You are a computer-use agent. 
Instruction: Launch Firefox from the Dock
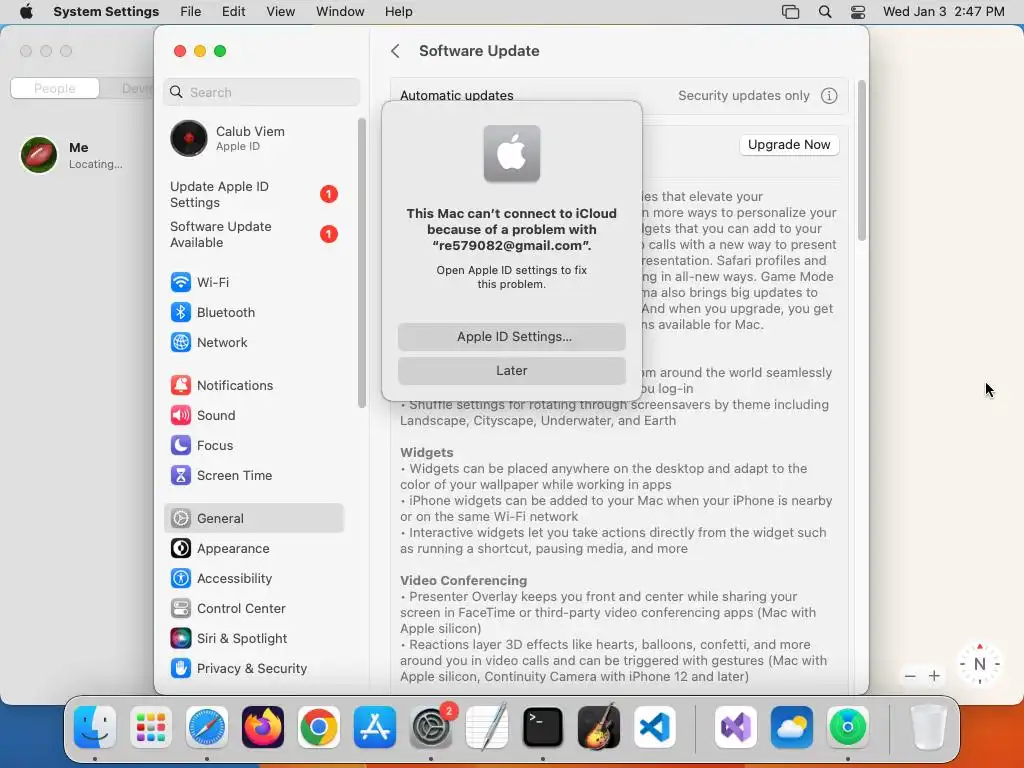[263, 727]
